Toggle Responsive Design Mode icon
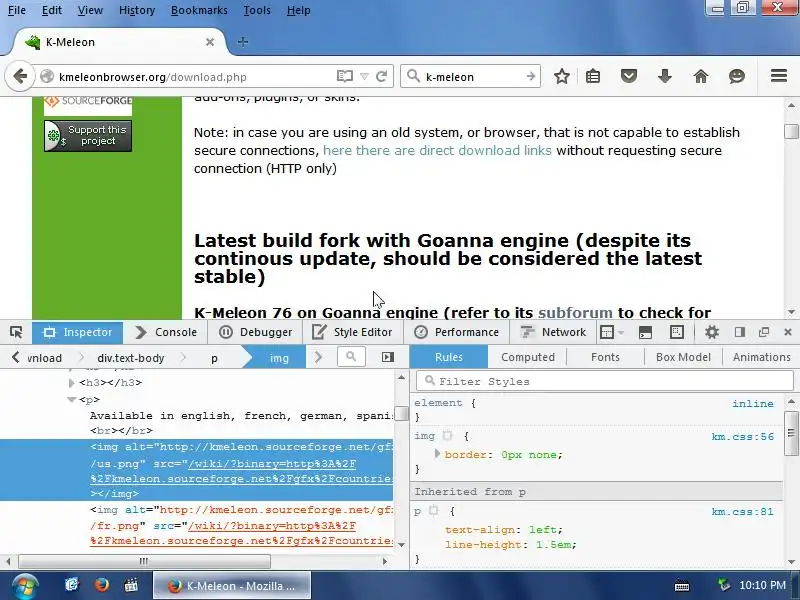This screenshot has height=600, width=800. click(677, 332)
